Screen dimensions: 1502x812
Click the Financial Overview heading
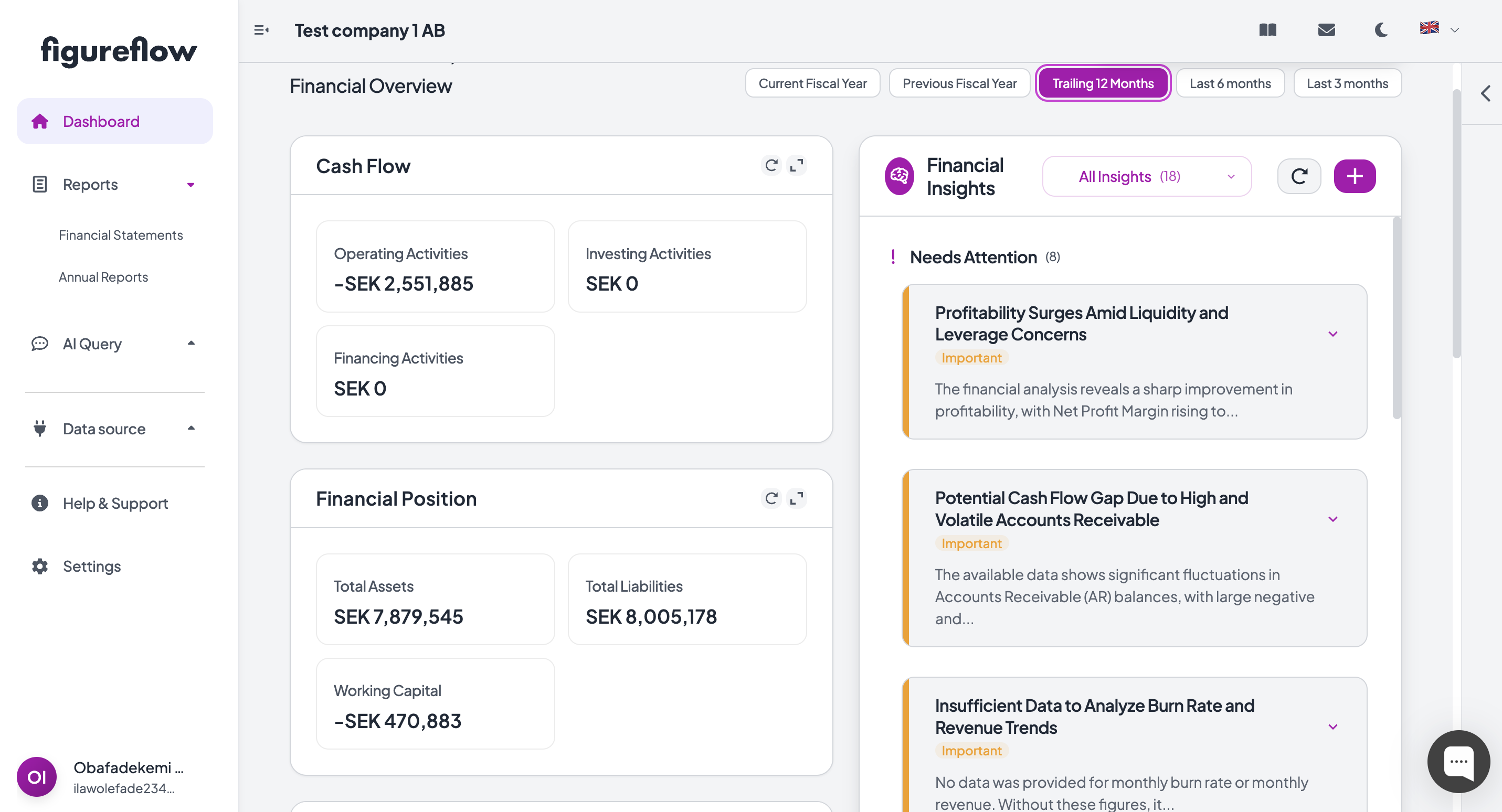[371, 86]
